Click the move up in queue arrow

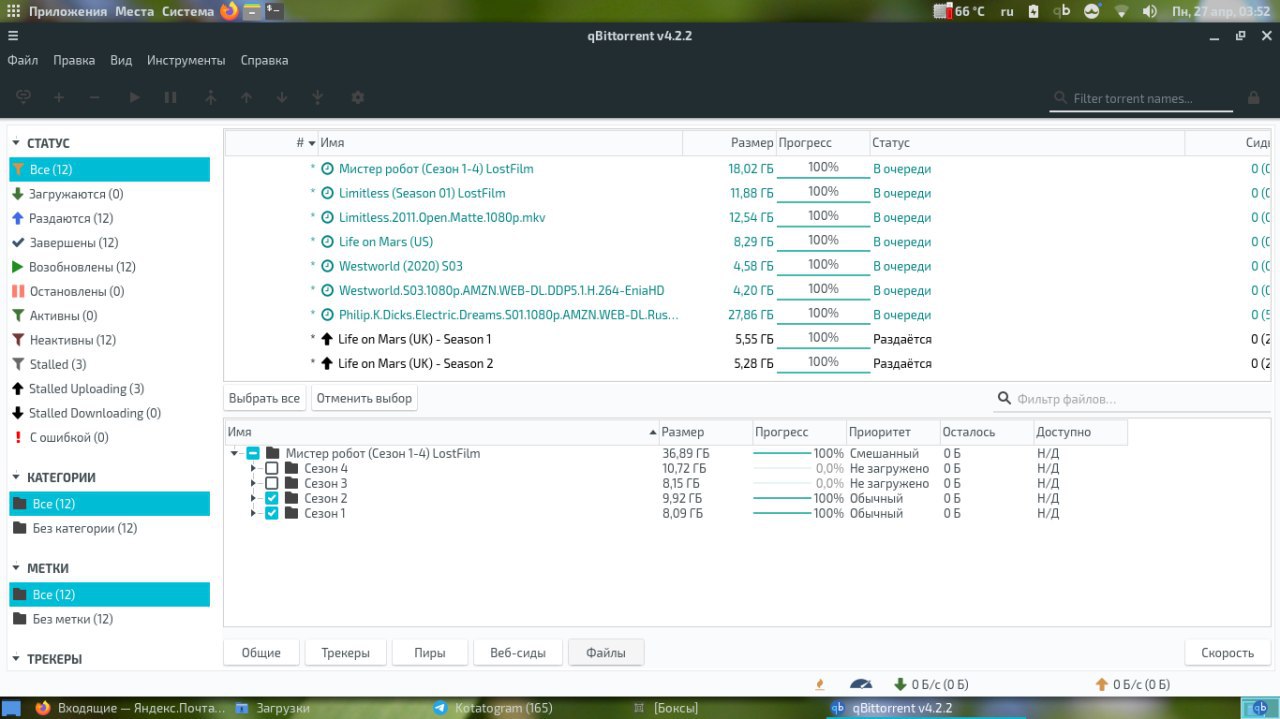pos(246,98)
